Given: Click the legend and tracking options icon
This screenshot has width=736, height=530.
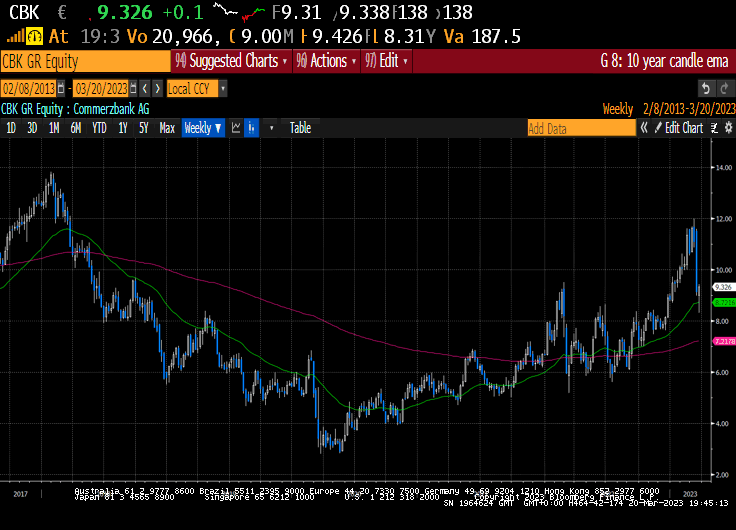Looking at the screenshot, I should click(715, 128).
